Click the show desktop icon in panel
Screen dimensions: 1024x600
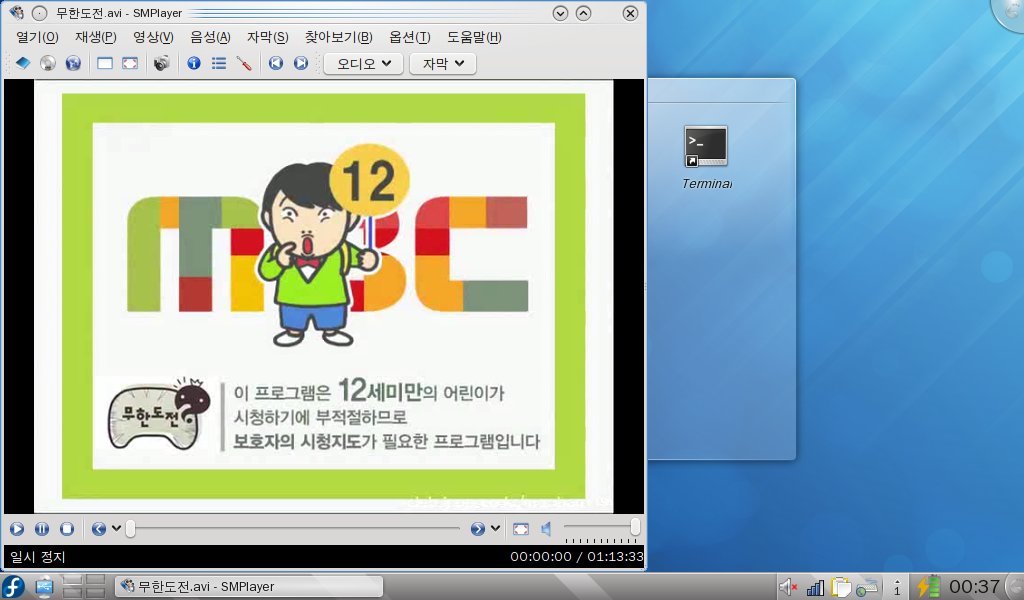tap(44, 587)
